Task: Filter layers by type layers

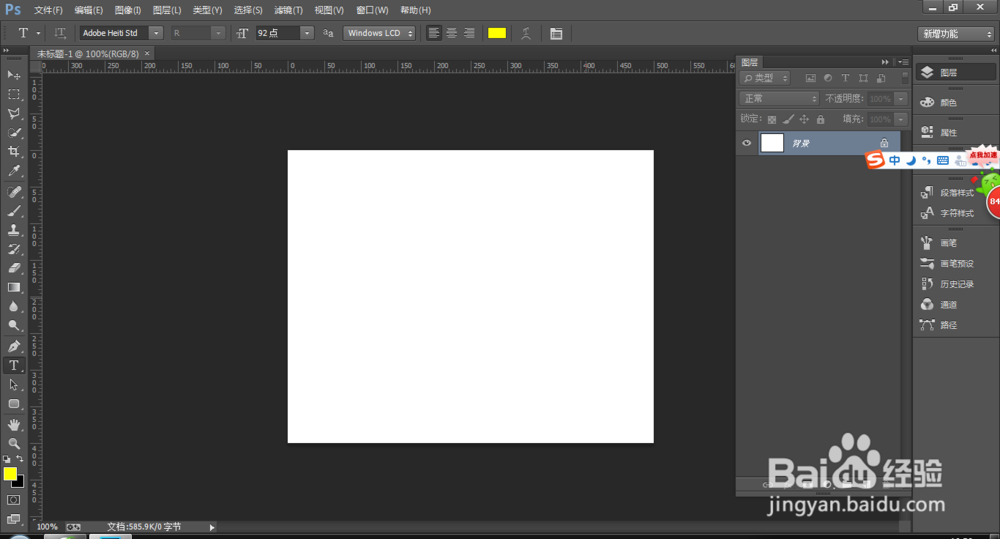Action: coord(845,78)
